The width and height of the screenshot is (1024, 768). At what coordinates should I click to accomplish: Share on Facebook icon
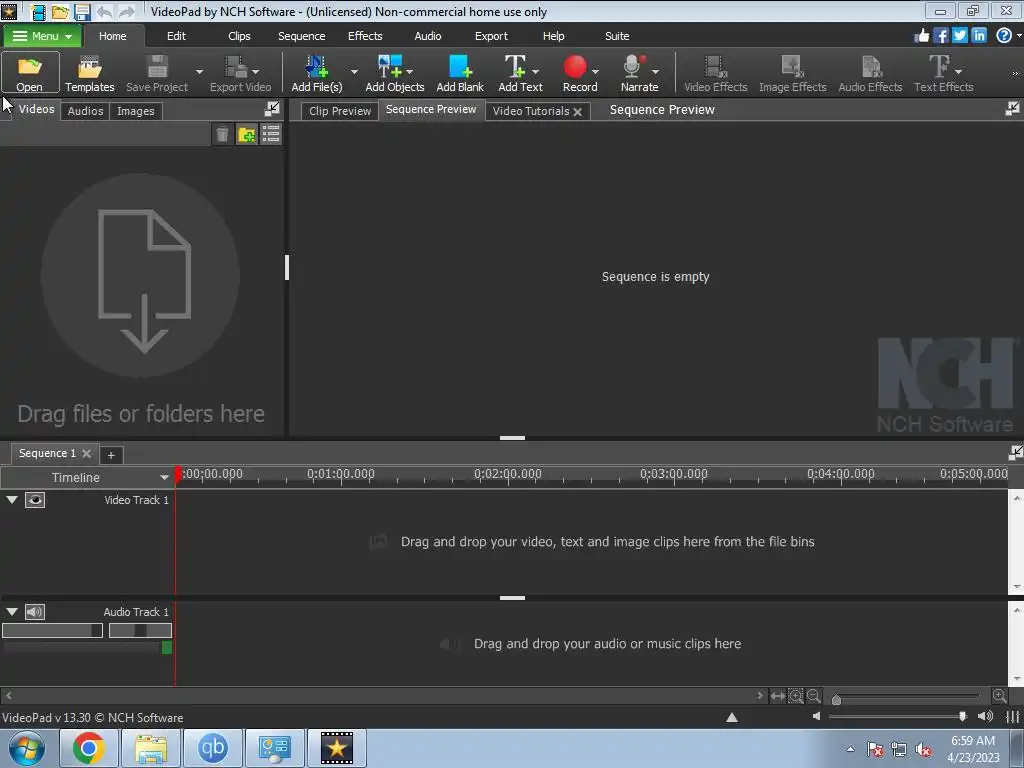940,35
